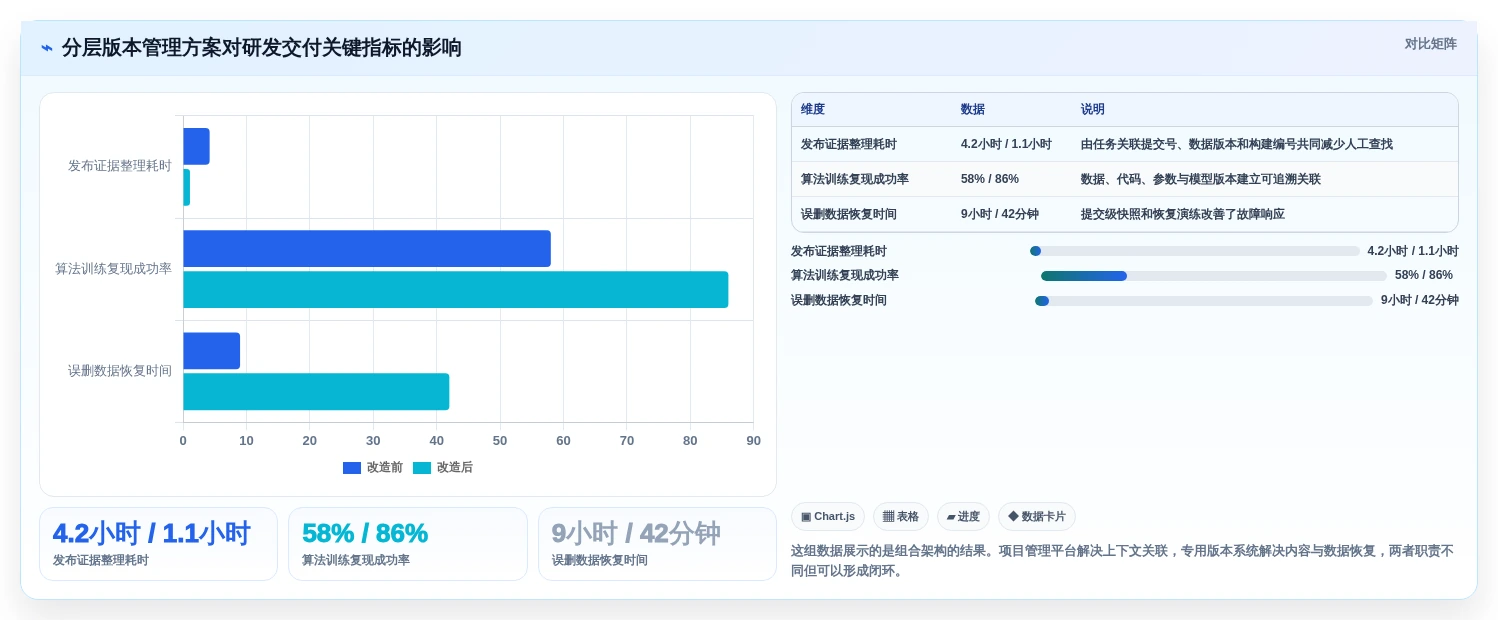Click the chart axis label 发布证据整理耗时
This screenshot has height=620, width=1498.
click(x=120, y=166)
